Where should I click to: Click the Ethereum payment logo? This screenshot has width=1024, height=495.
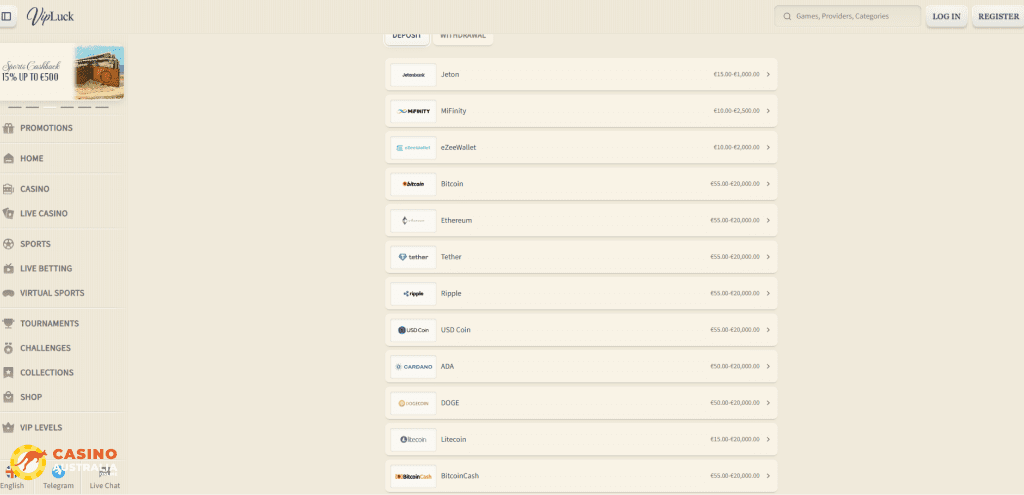click(x=413, y=221)
